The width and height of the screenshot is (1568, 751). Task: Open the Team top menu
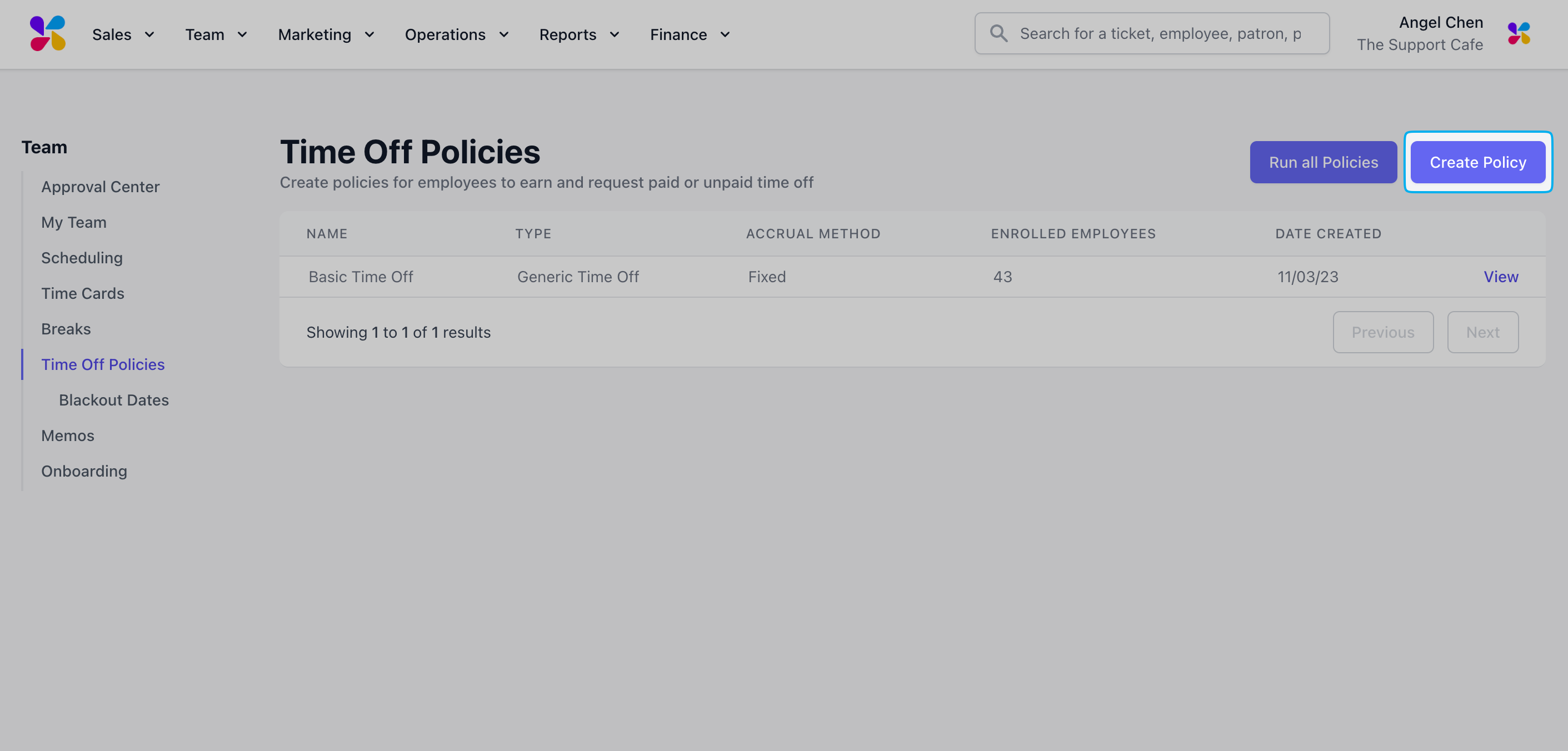[x=205, y=34]
